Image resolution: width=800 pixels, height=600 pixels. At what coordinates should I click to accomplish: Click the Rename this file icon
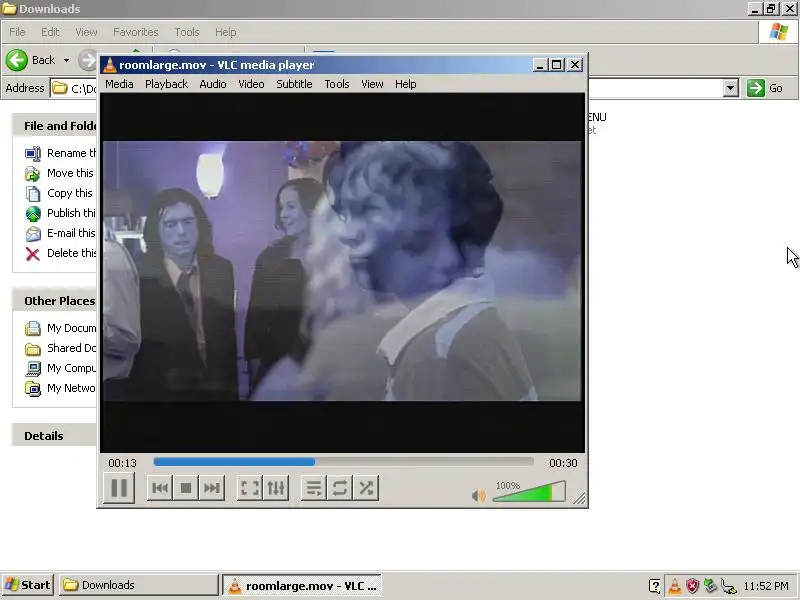point(33,153)
